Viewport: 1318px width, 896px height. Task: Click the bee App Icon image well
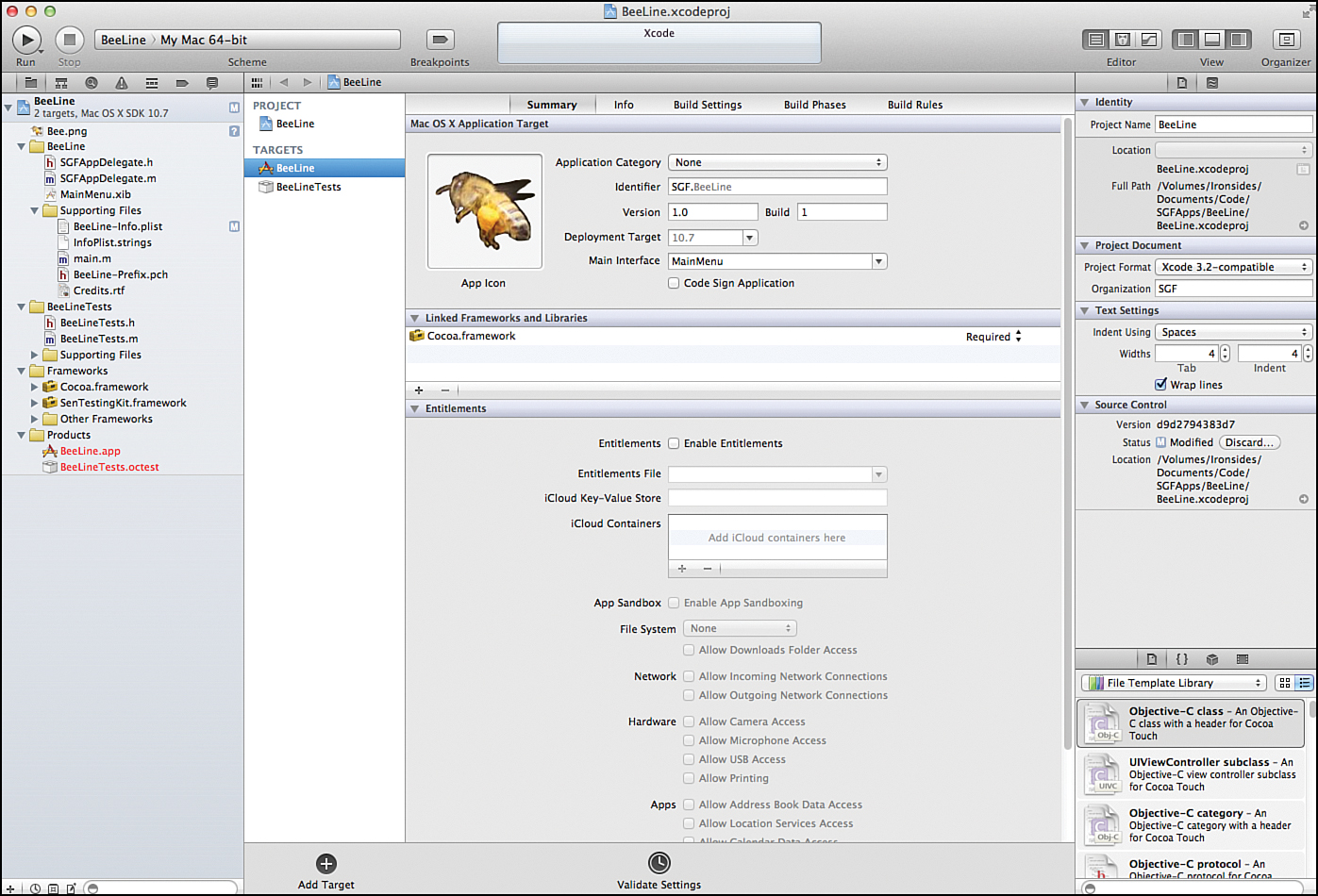[x=485, y=211]
